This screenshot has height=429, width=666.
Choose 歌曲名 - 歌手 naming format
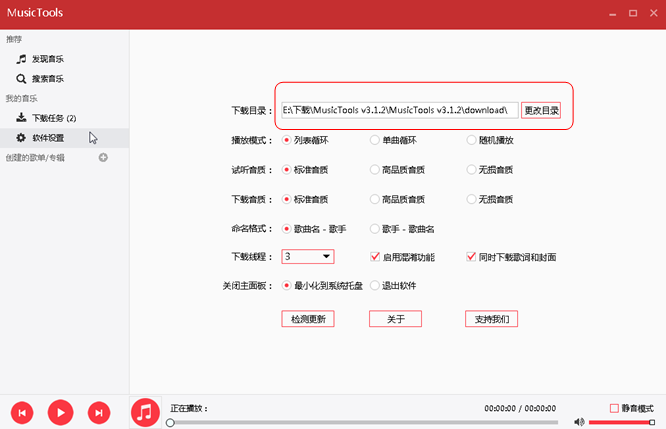pyautogui.click(x=287, y=229)
